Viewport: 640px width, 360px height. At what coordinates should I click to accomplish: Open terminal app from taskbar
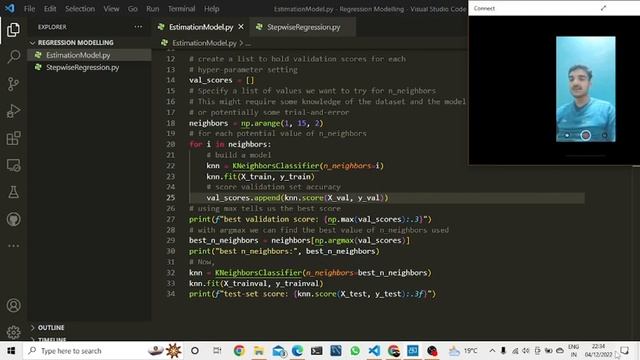316,351
